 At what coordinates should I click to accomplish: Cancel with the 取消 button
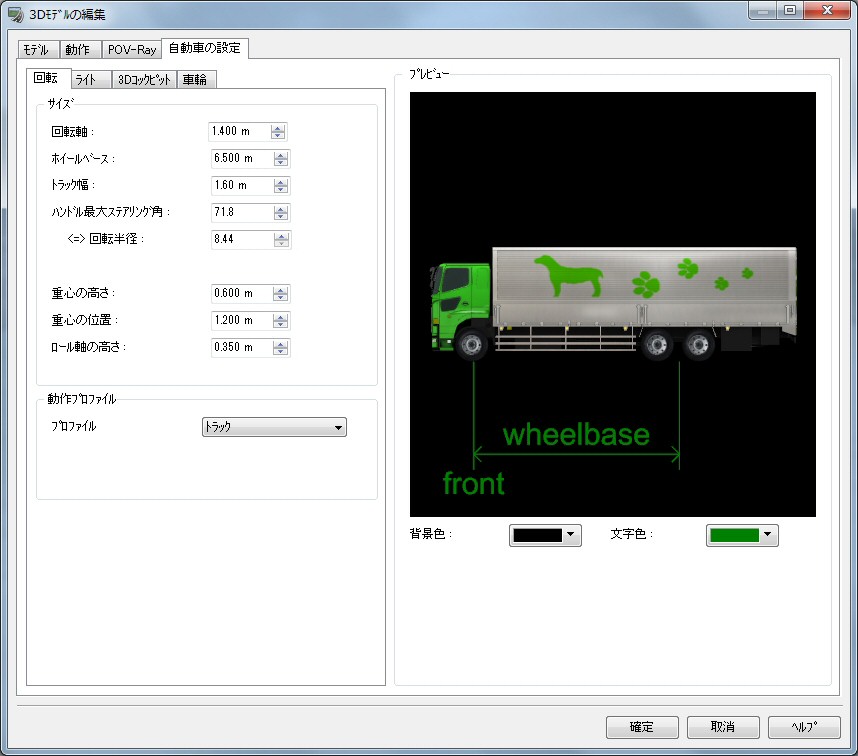coord(723,727)
